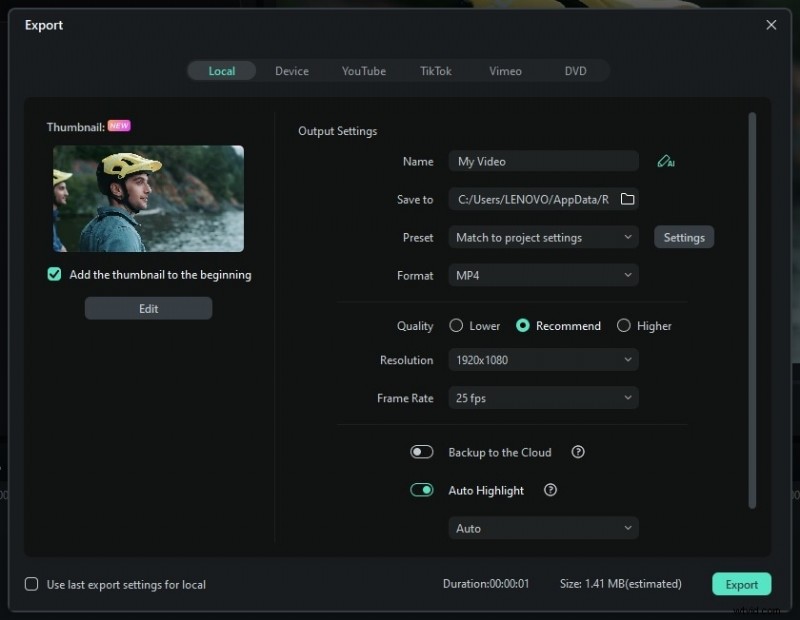Toggle Backup to the Cloud switch
Viewport: 800px width, 620px height.
tap(421, 452)
